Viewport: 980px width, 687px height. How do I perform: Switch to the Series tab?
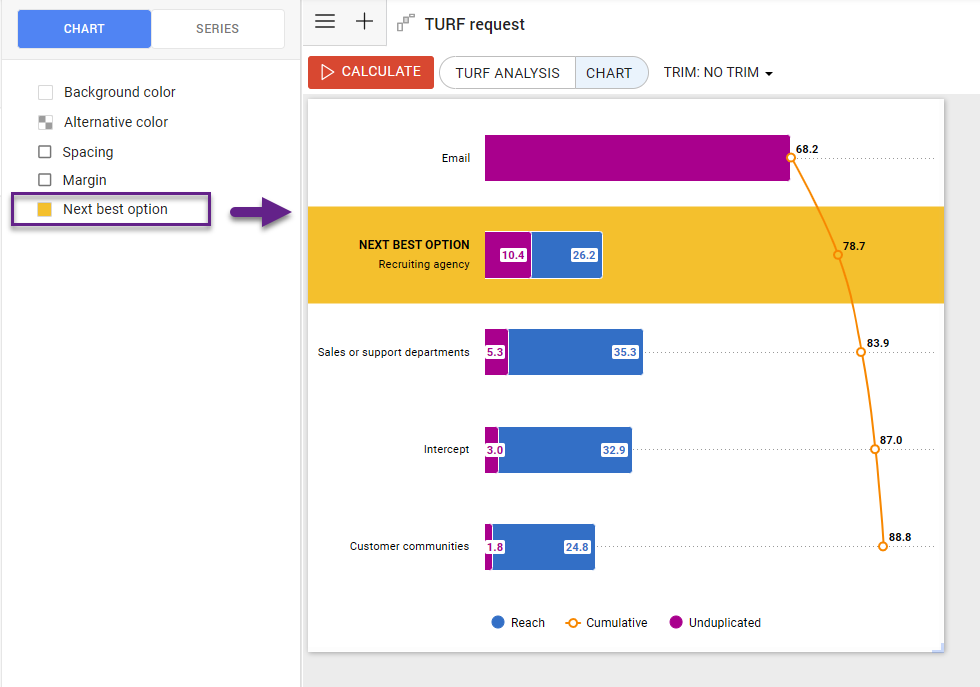point(217,29)
